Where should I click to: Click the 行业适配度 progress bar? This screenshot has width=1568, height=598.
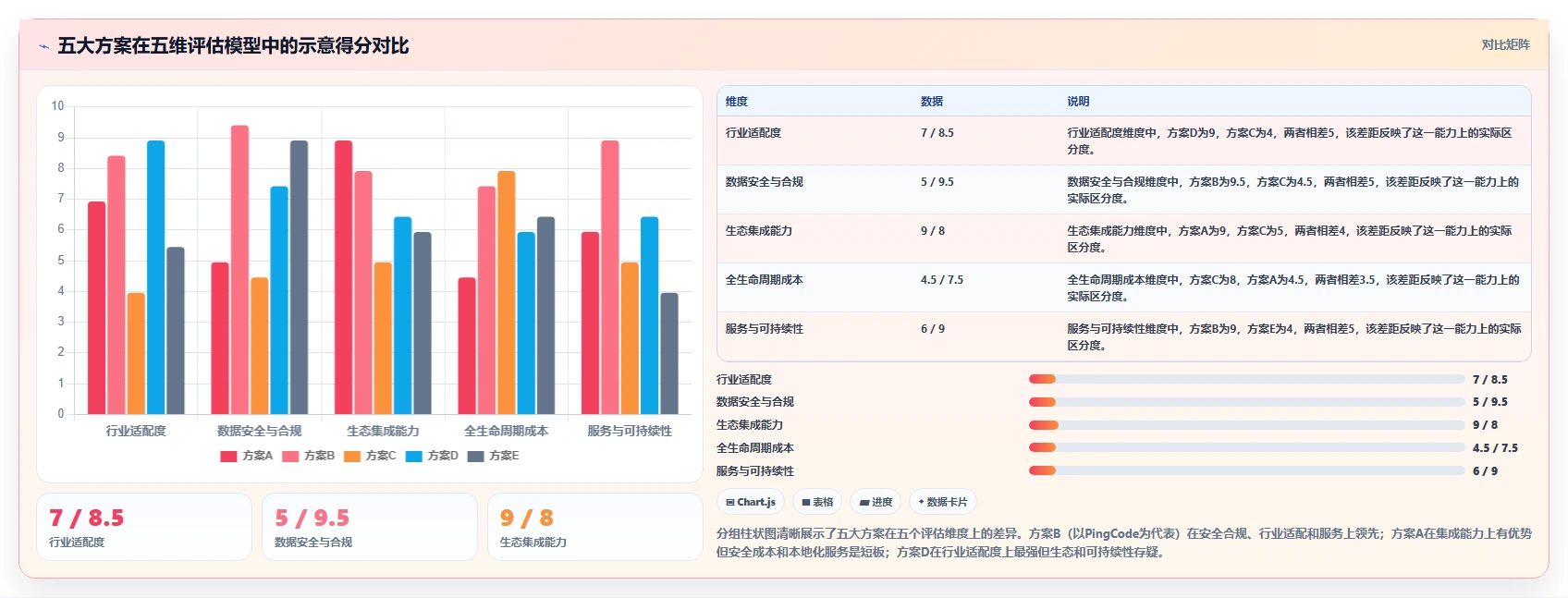point(1246,379)
